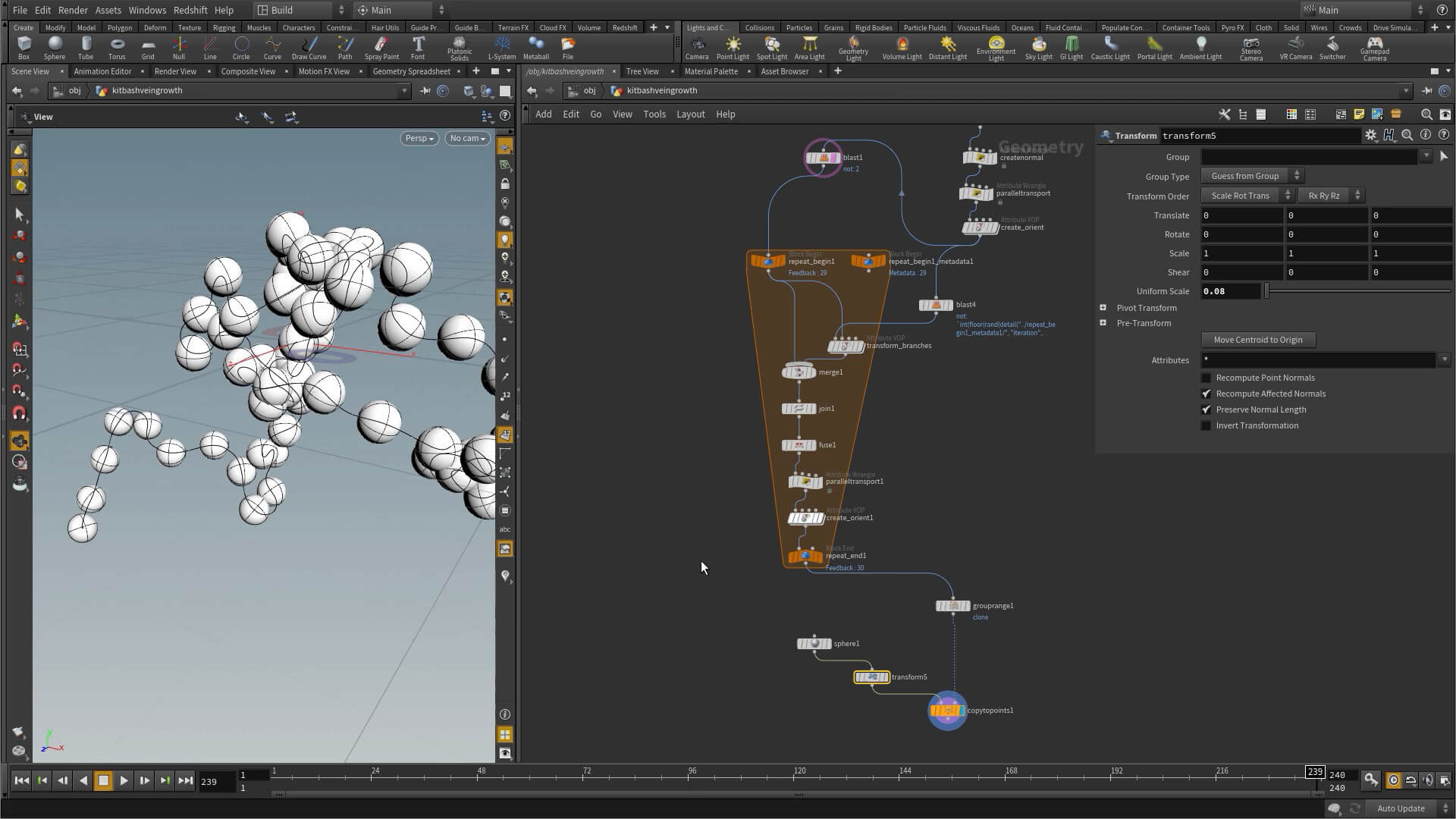The image size is (1456, 819).
Task: Enable Recompute Point Normals checkbox
Action: [1207, 378]
